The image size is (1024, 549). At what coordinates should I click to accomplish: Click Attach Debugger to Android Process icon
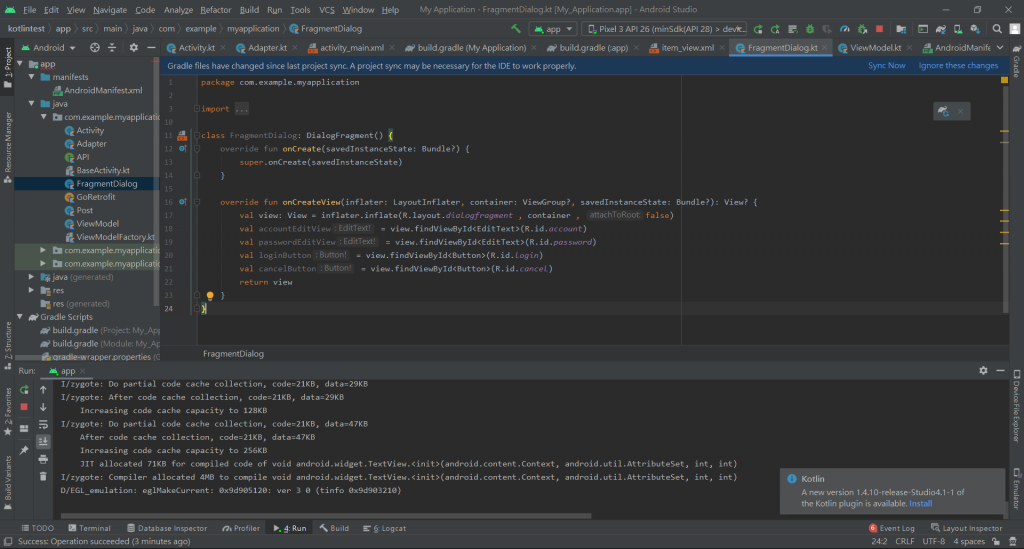pos(862,29)
